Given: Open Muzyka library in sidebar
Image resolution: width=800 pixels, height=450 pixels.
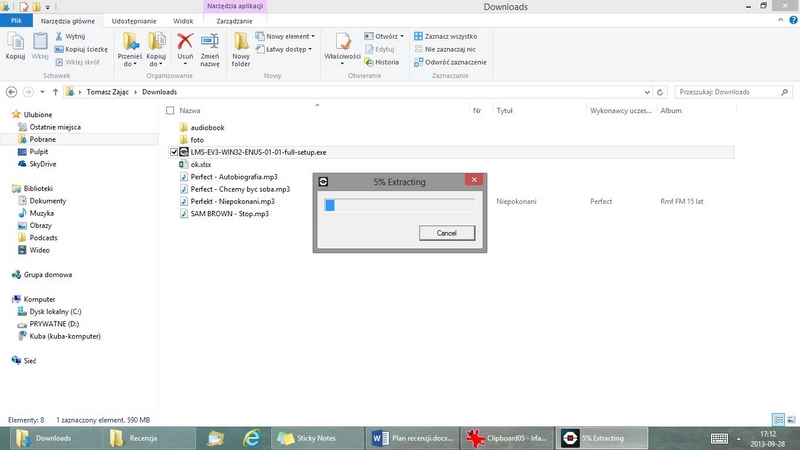Looking at the screenshot, I should click(x=41, y=213).
